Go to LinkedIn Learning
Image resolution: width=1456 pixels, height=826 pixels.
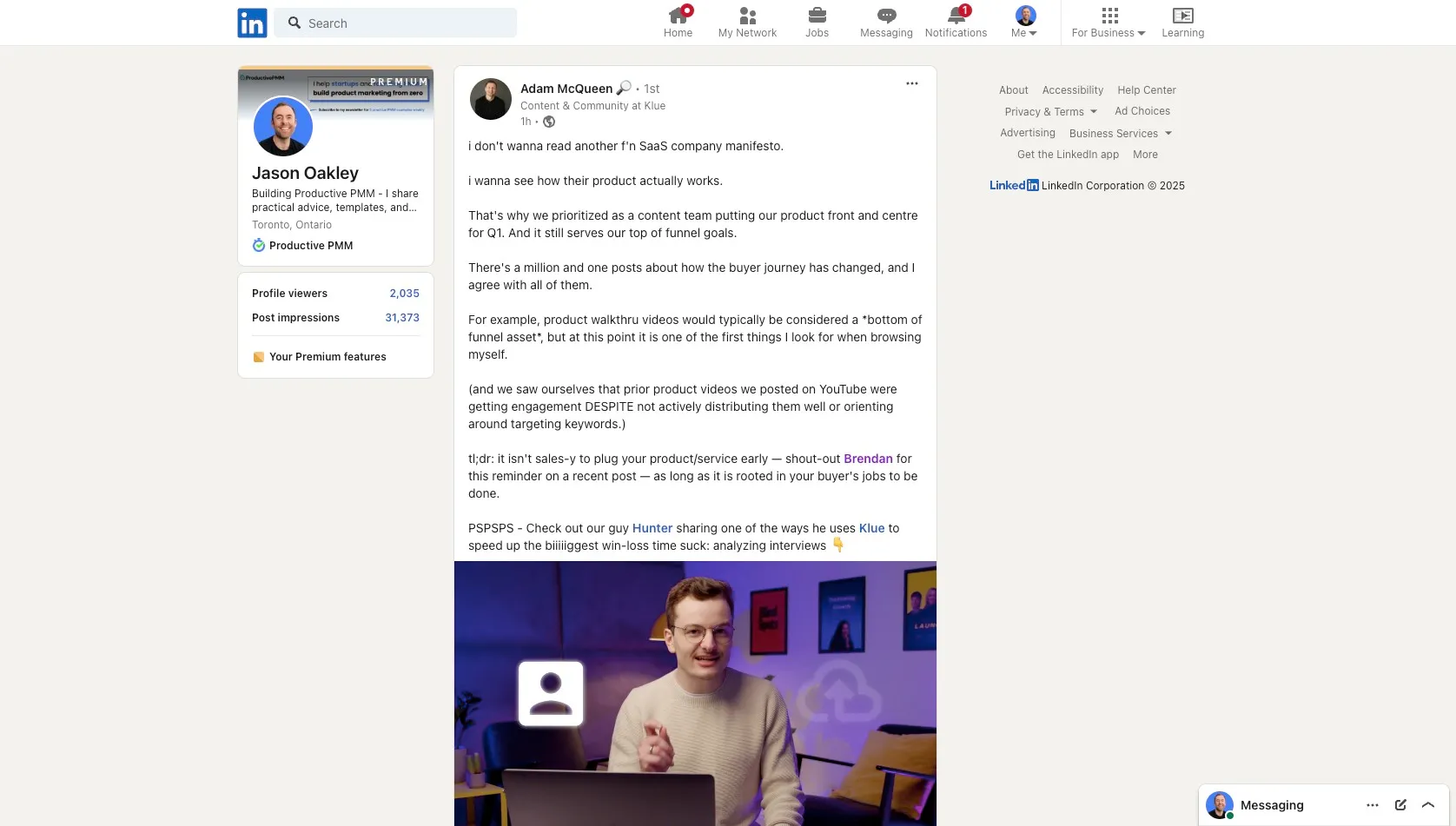tap(1182, 22)
